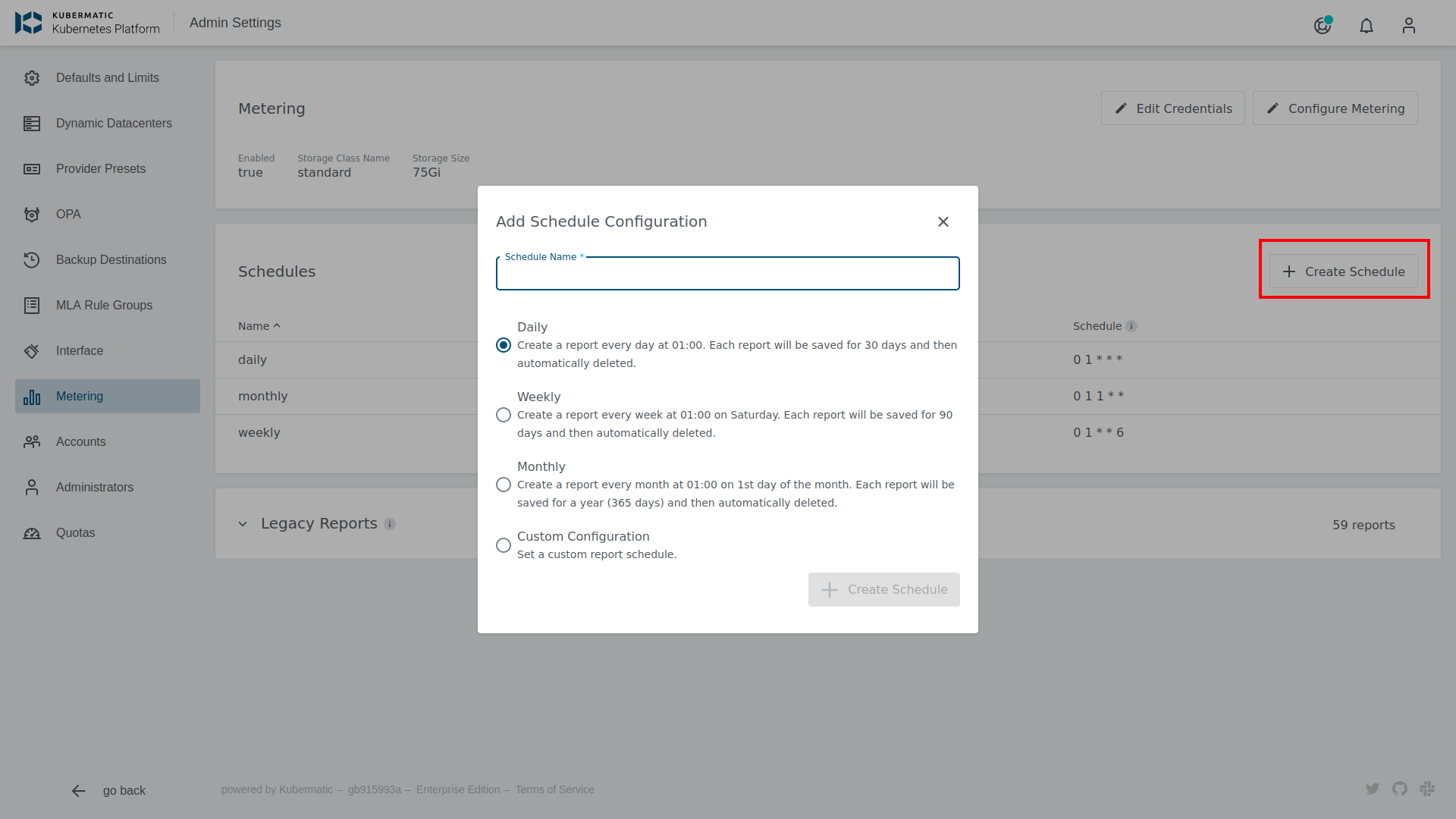Select the Custom Configuration option

[504, 545]
